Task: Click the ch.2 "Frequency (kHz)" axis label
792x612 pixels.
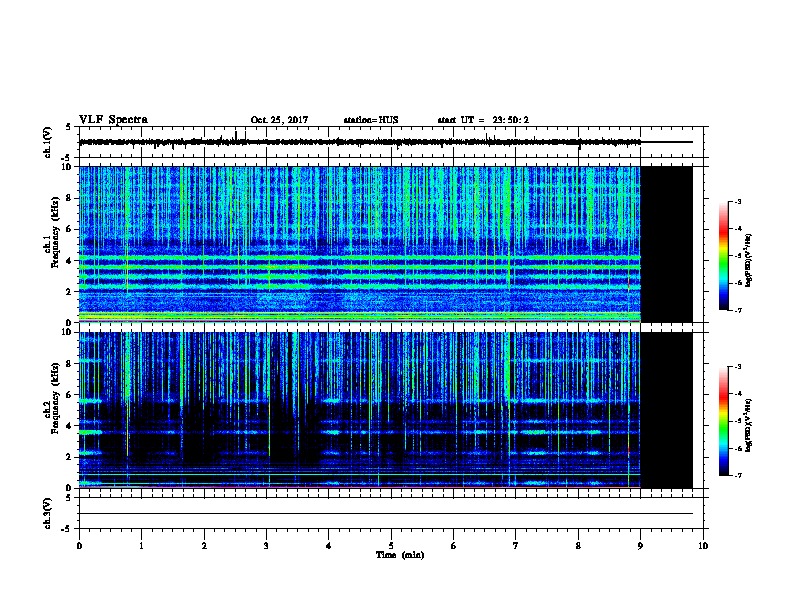Action: coord(55,398)
